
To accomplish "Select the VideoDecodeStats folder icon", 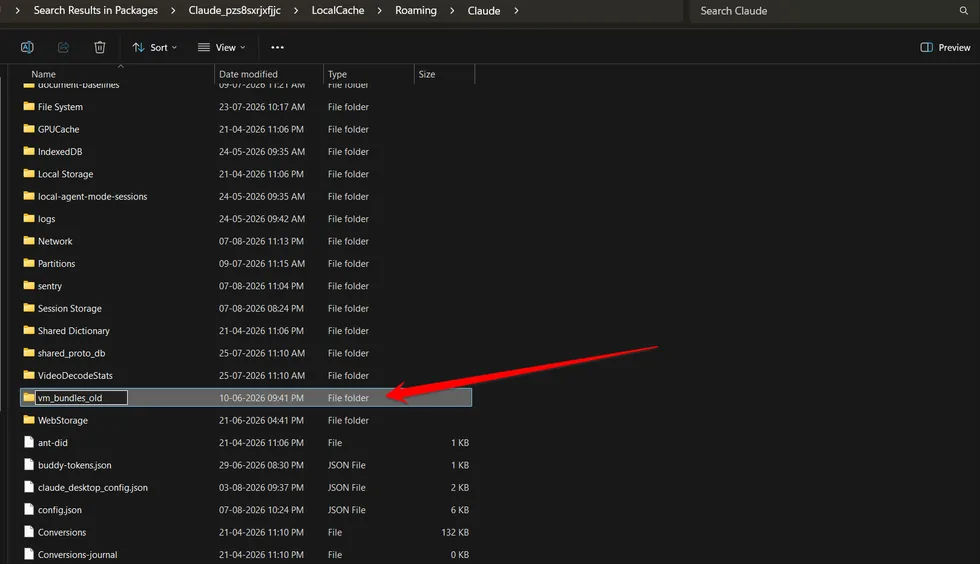I will [29, 375].
